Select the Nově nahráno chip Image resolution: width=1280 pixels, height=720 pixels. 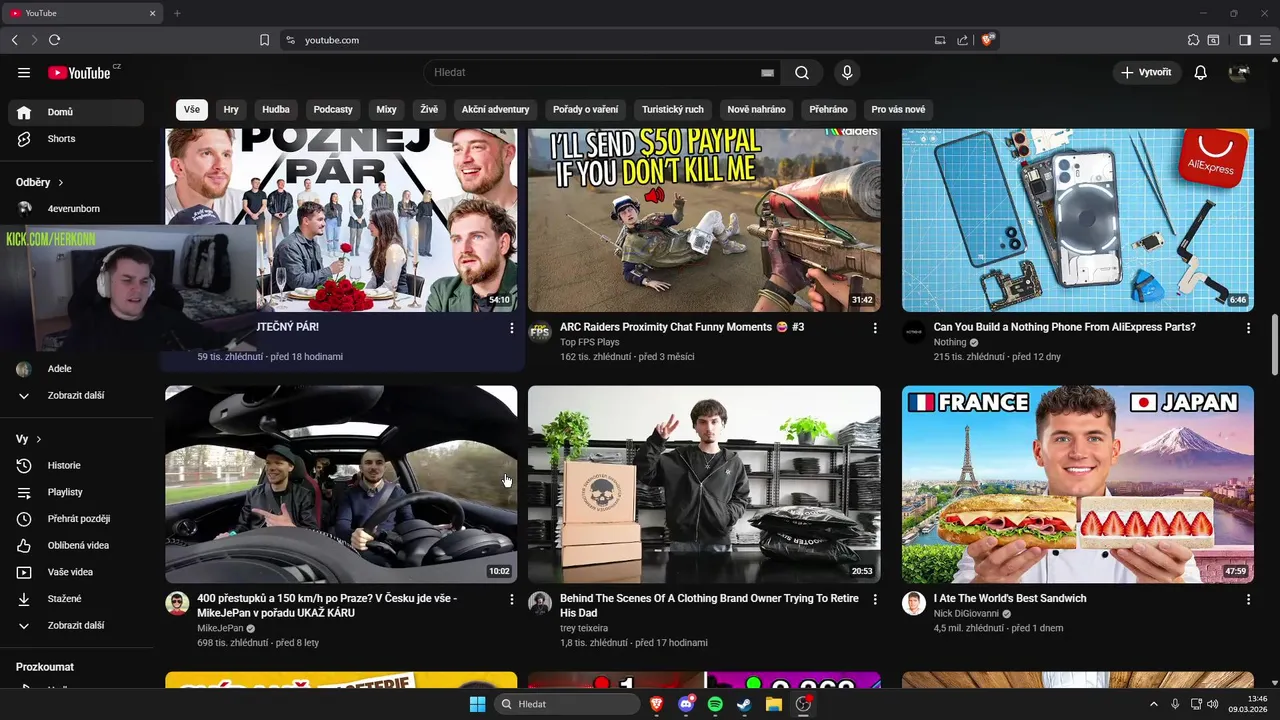pyautogui.click(x=756, y=109)
